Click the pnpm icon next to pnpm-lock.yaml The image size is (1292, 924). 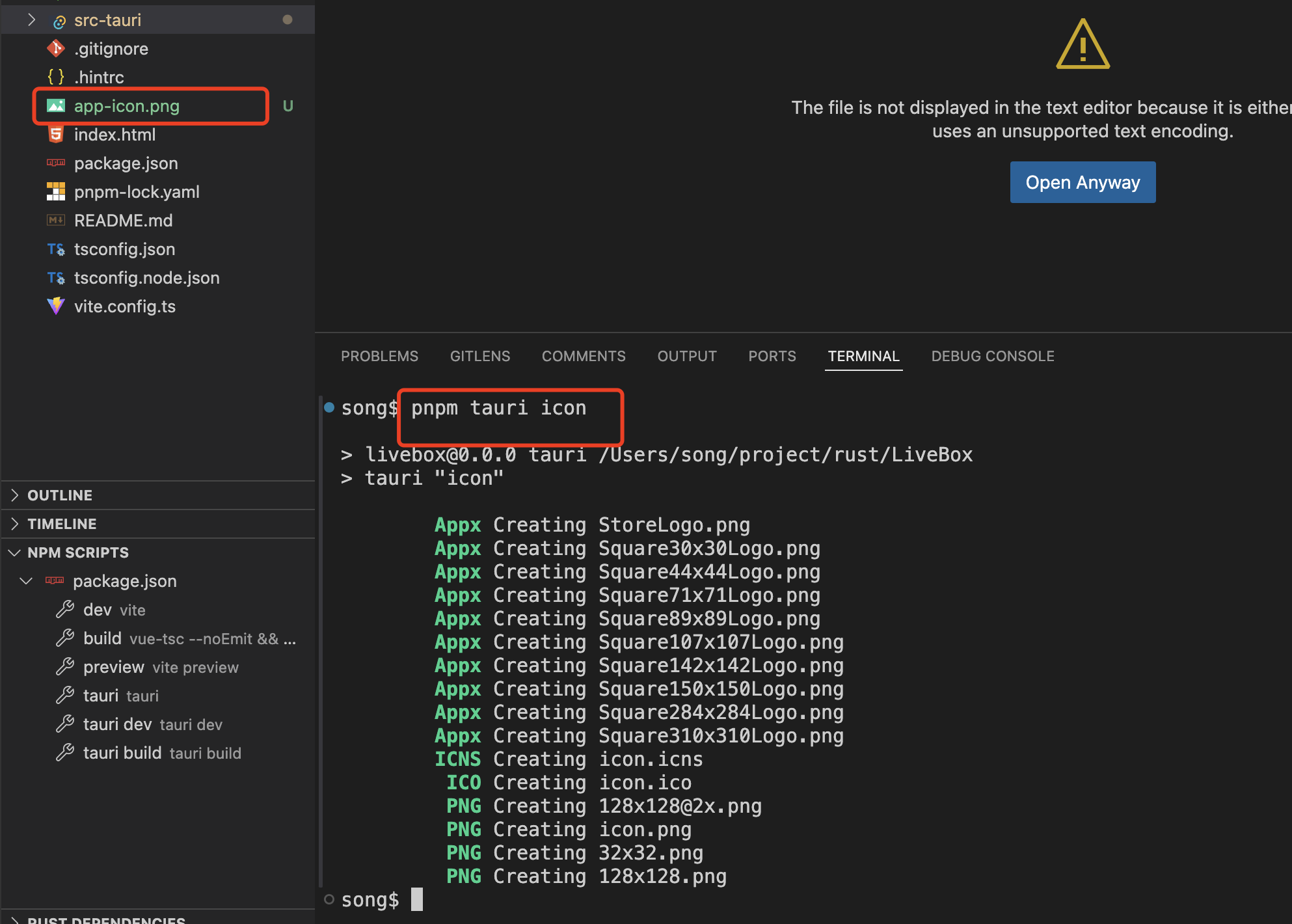pyautogui.click(x=56, y=192)
